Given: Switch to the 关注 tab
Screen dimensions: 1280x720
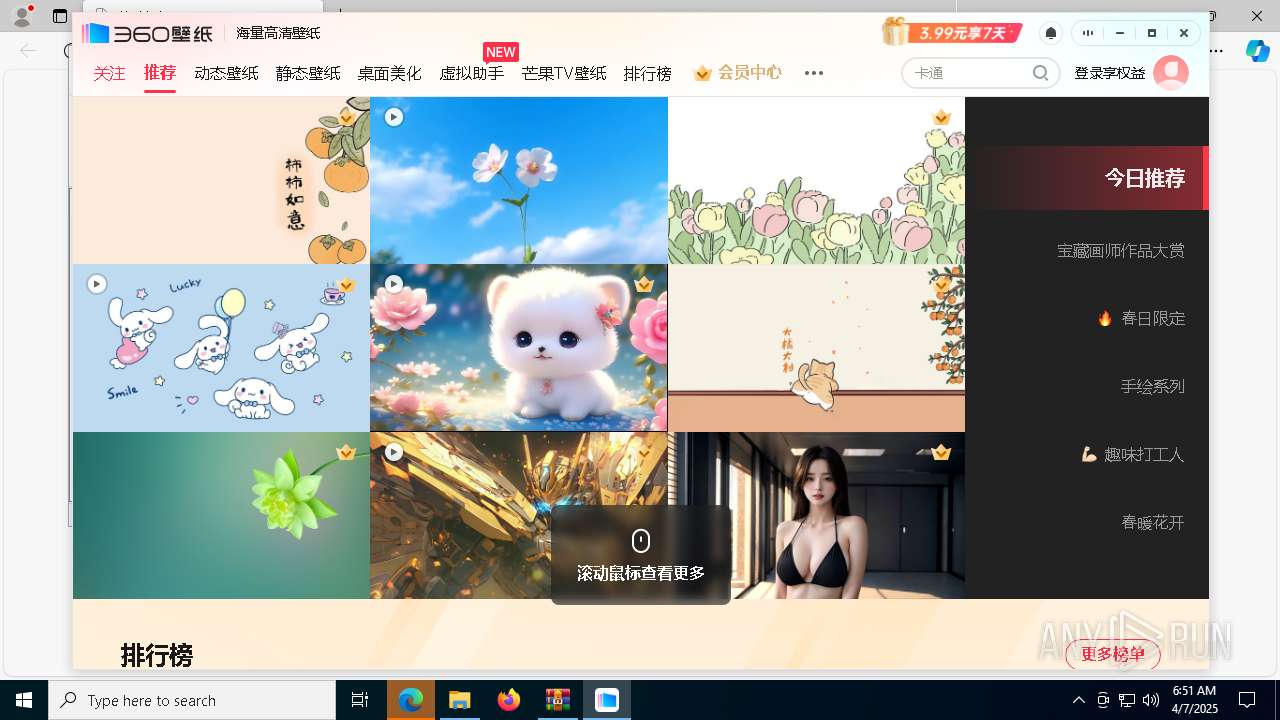Looking at the screenshot, I should point(110,73).
